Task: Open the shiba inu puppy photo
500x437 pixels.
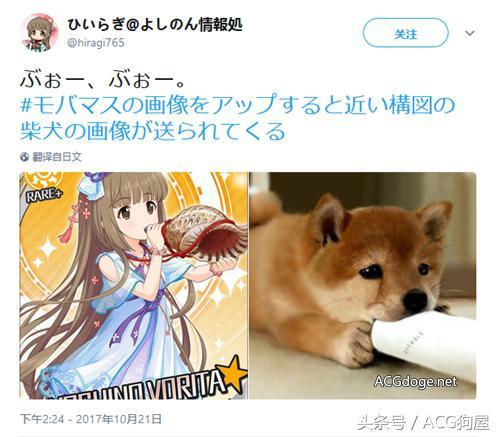Action: tap(363, 286)
